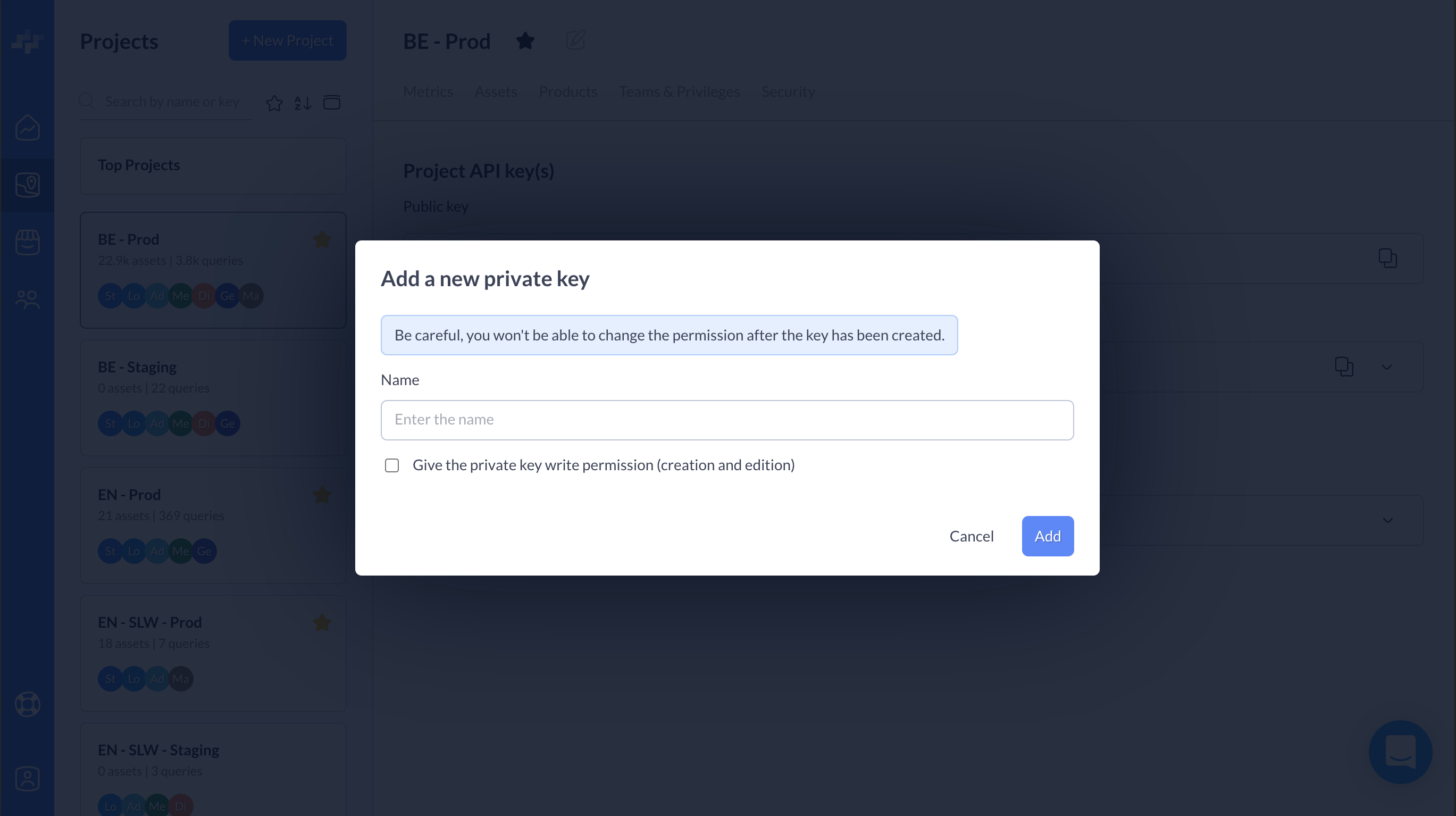
Task: Open the analytics chart sidebar icon
Action: [x=27, y=128]
